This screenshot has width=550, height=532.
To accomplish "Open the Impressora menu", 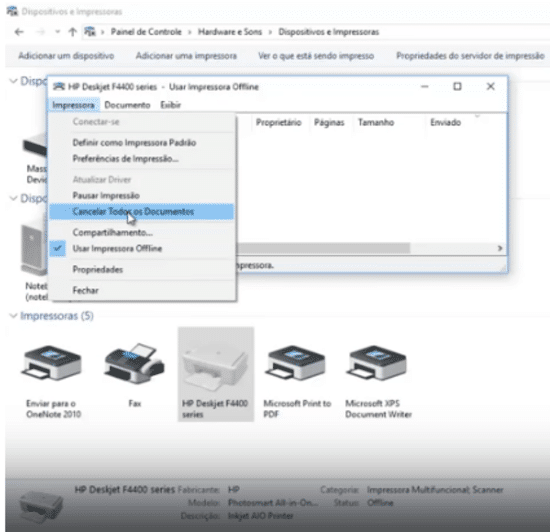I will 73,105.
